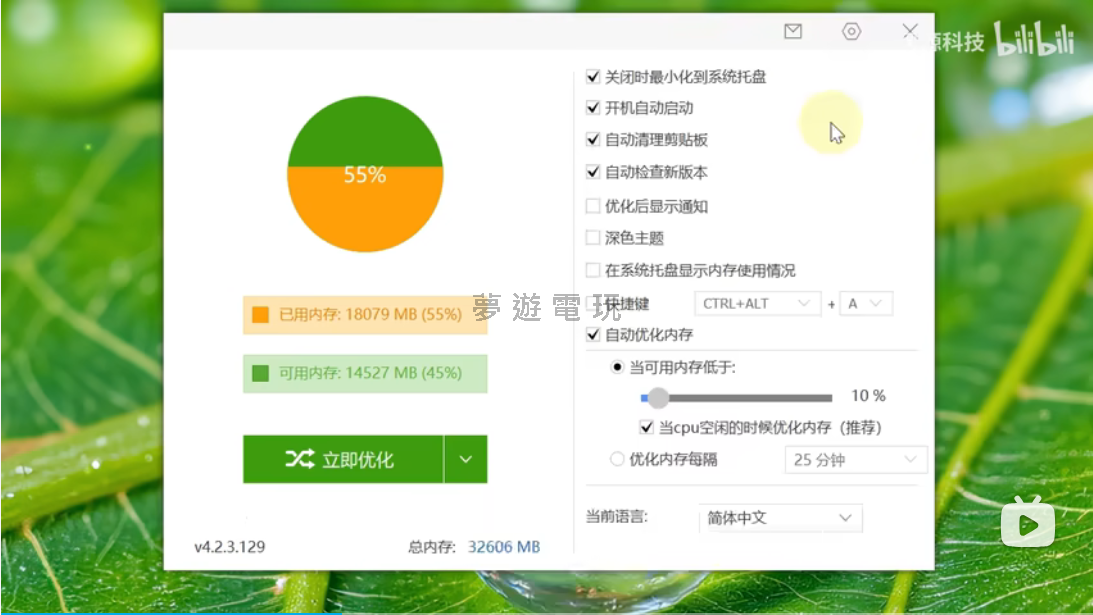
Task: Open the hotkey letter A dropdown
Action: coord(866,303)
